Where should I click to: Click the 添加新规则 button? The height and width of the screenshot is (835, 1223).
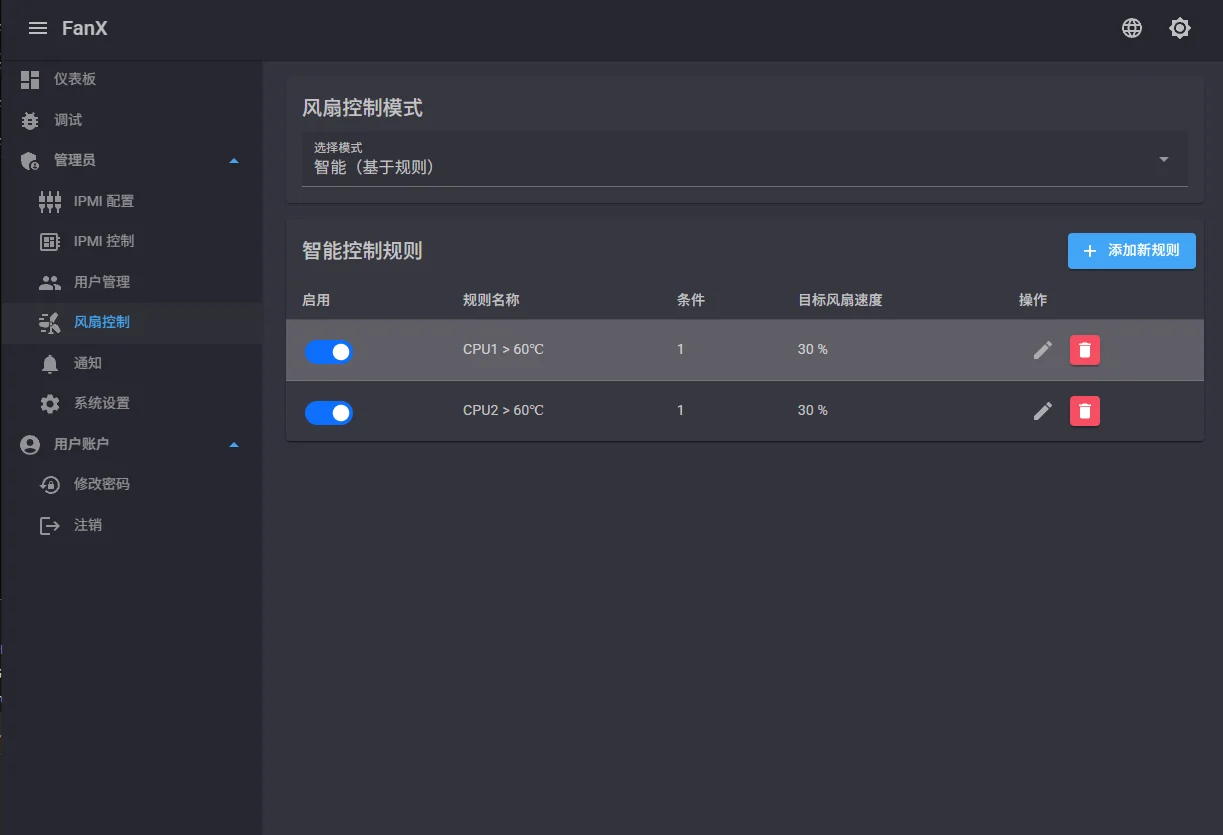point(1132,251)
